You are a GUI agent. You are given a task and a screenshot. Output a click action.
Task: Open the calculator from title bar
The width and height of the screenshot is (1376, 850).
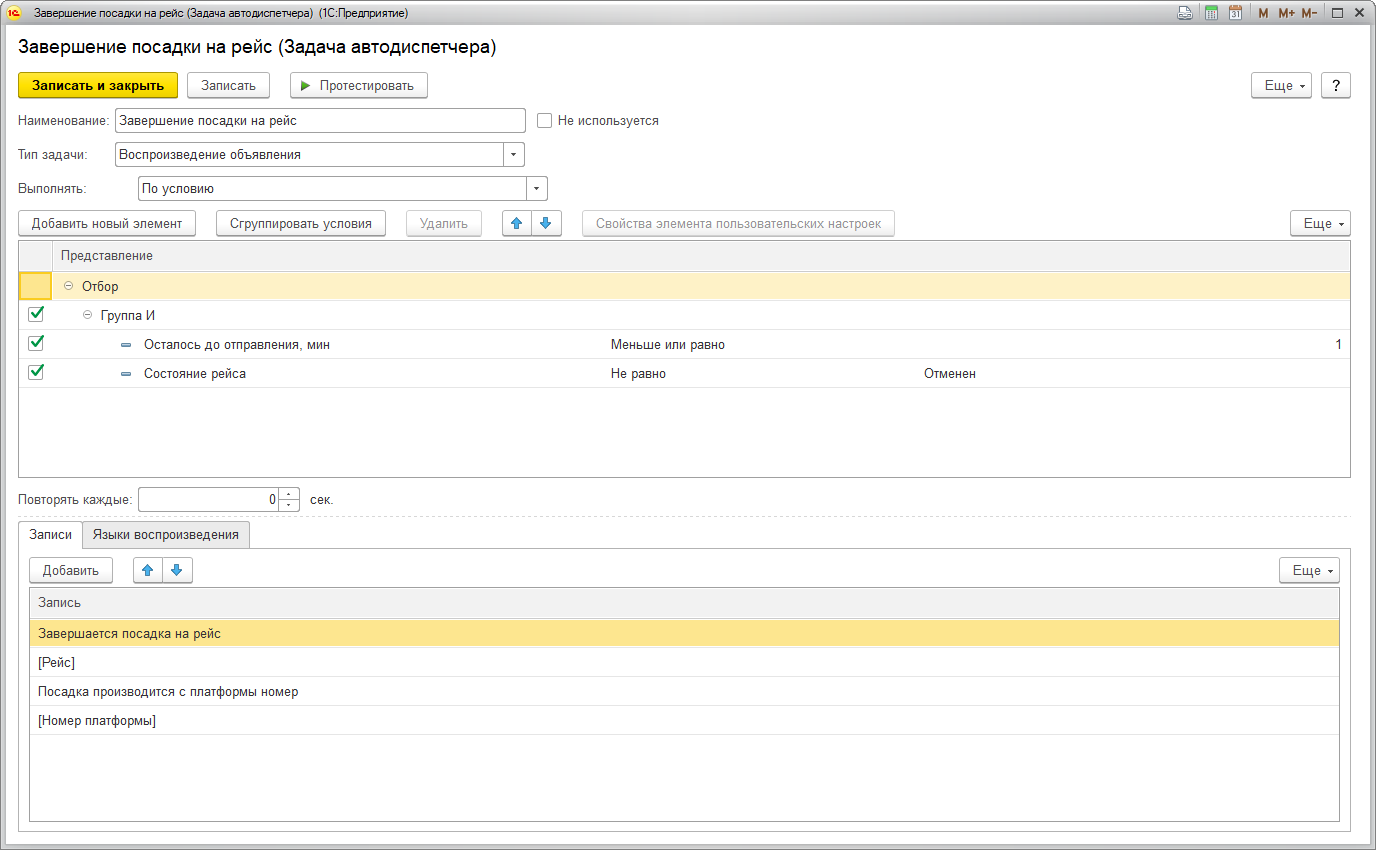point(1211,13)
